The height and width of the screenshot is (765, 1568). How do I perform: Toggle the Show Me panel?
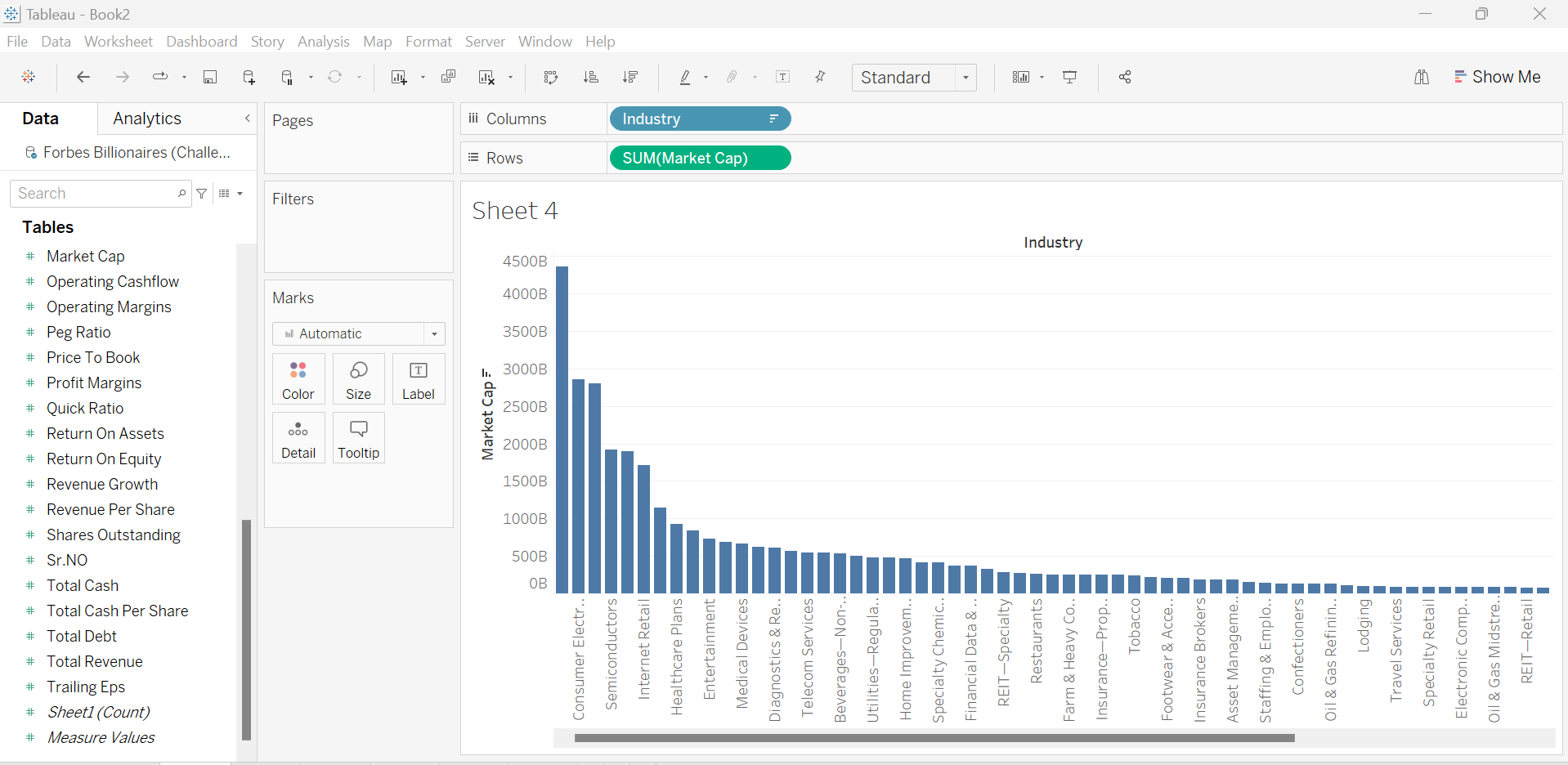point(1497,77)
